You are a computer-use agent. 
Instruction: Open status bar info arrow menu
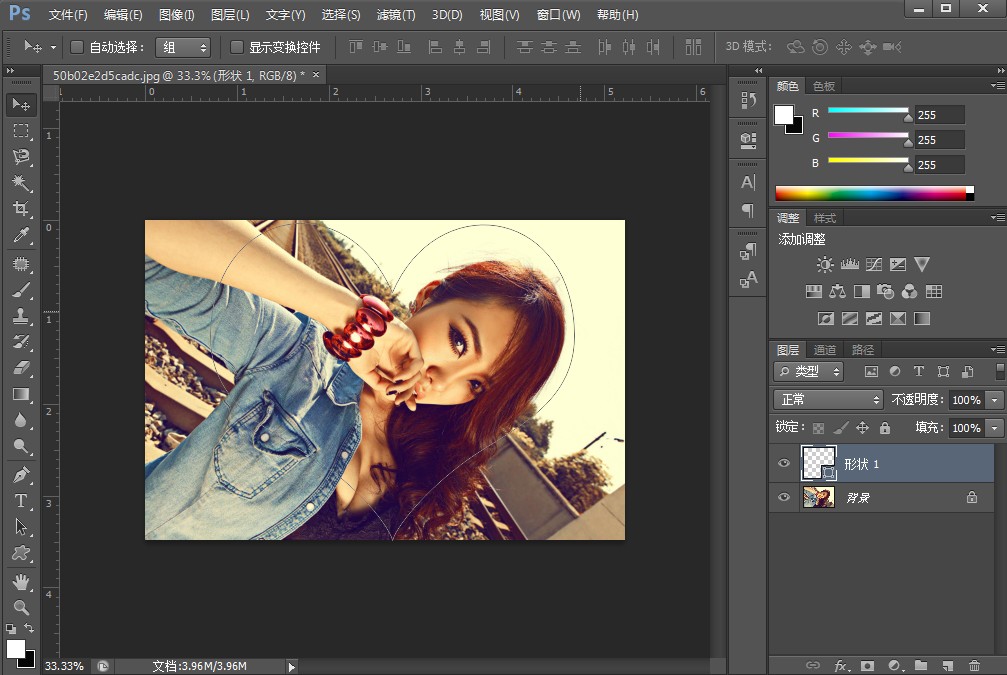(292, 667)
